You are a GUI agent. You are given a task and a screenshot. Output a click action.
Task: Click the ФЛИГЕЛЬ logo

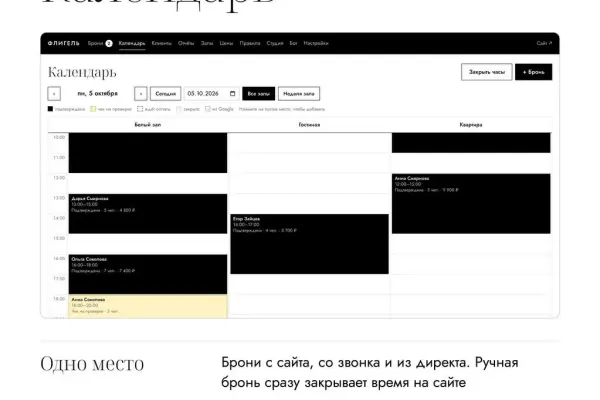coord(64,43)
